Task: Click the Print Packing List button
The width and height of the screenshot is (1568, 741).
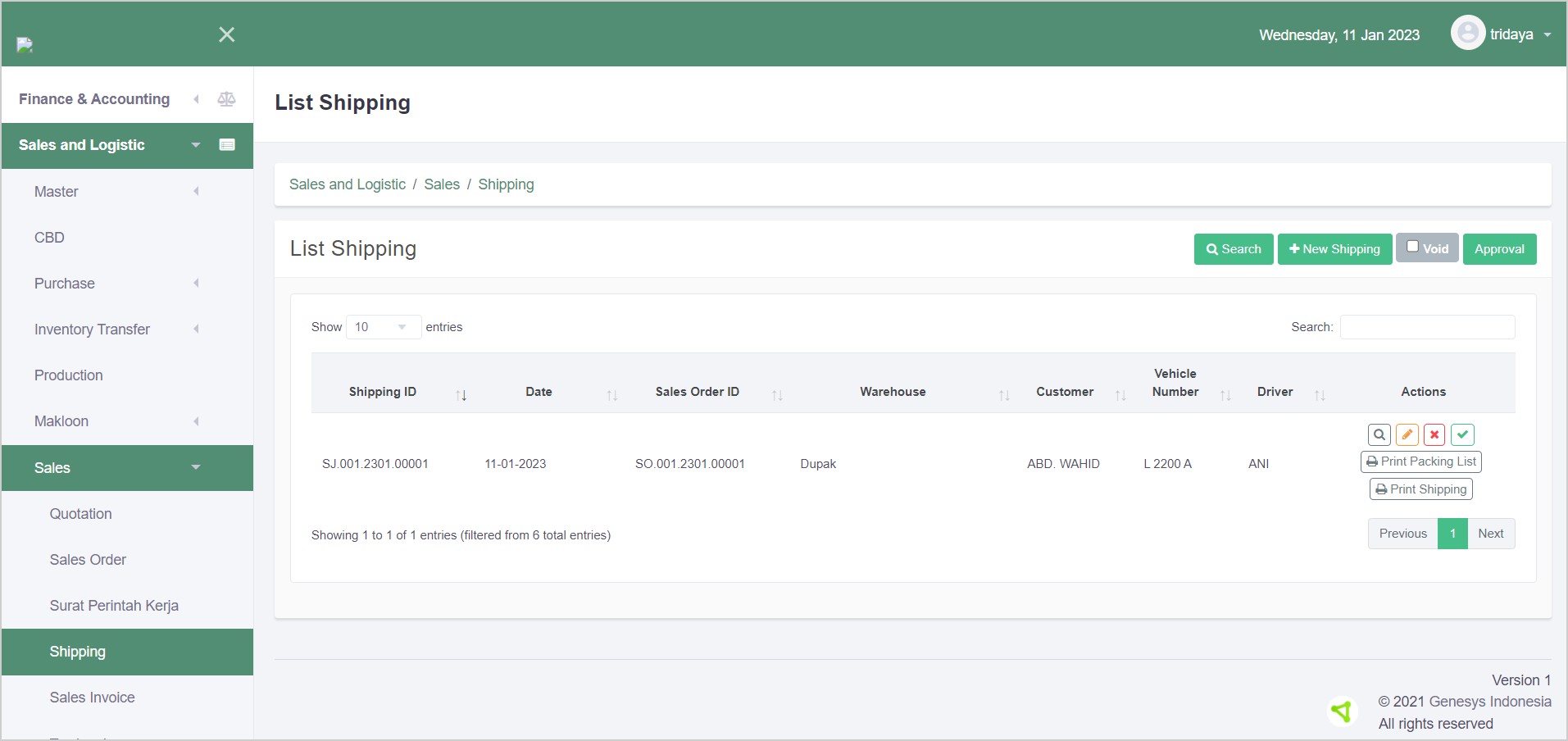Action: point(1420,461)
